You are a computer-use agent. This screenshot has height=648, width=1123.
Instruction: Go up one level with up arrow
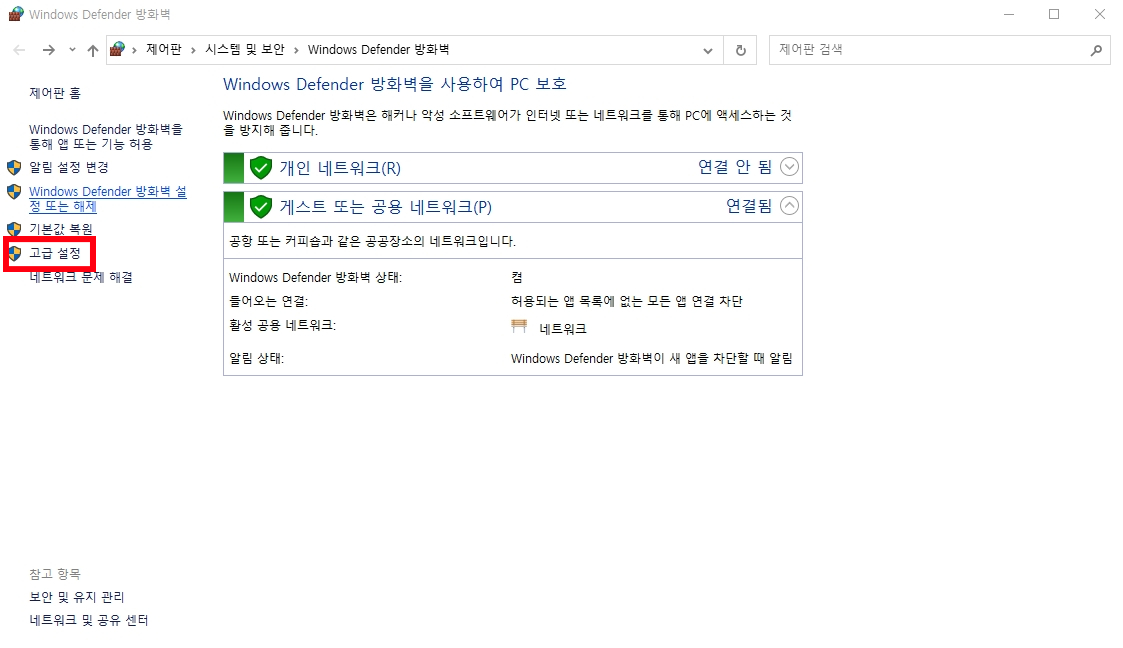pos(93,50)
